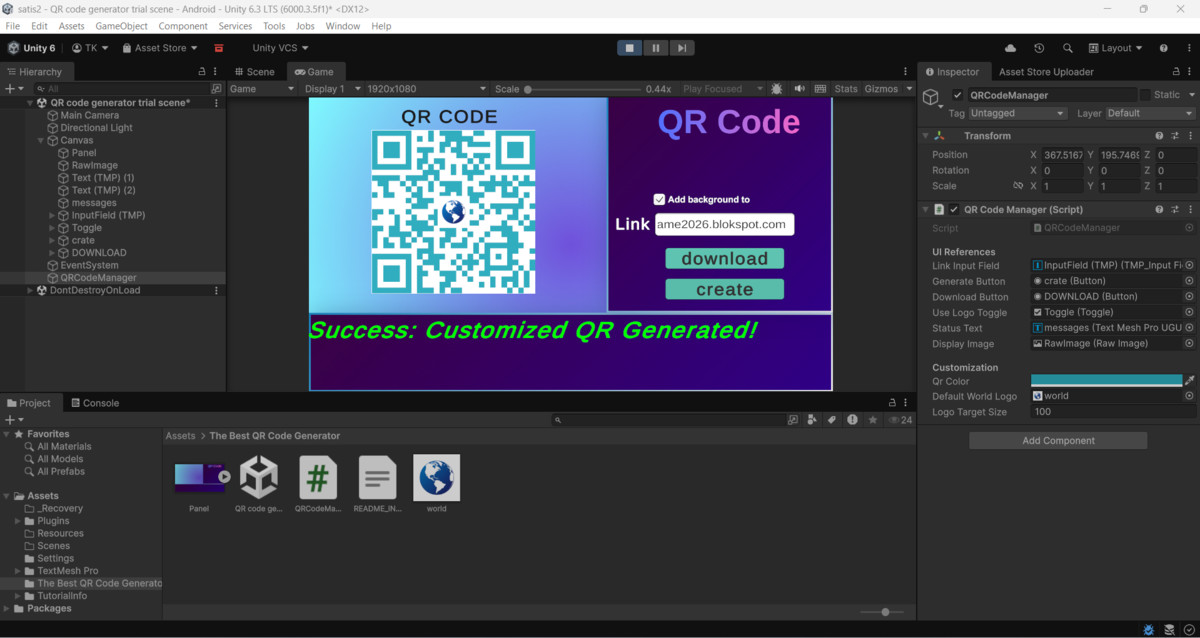This screenshot has width=1200, height=638.
Task: Open the Transform component presets icon
Action: click(x=1175, y=136)
